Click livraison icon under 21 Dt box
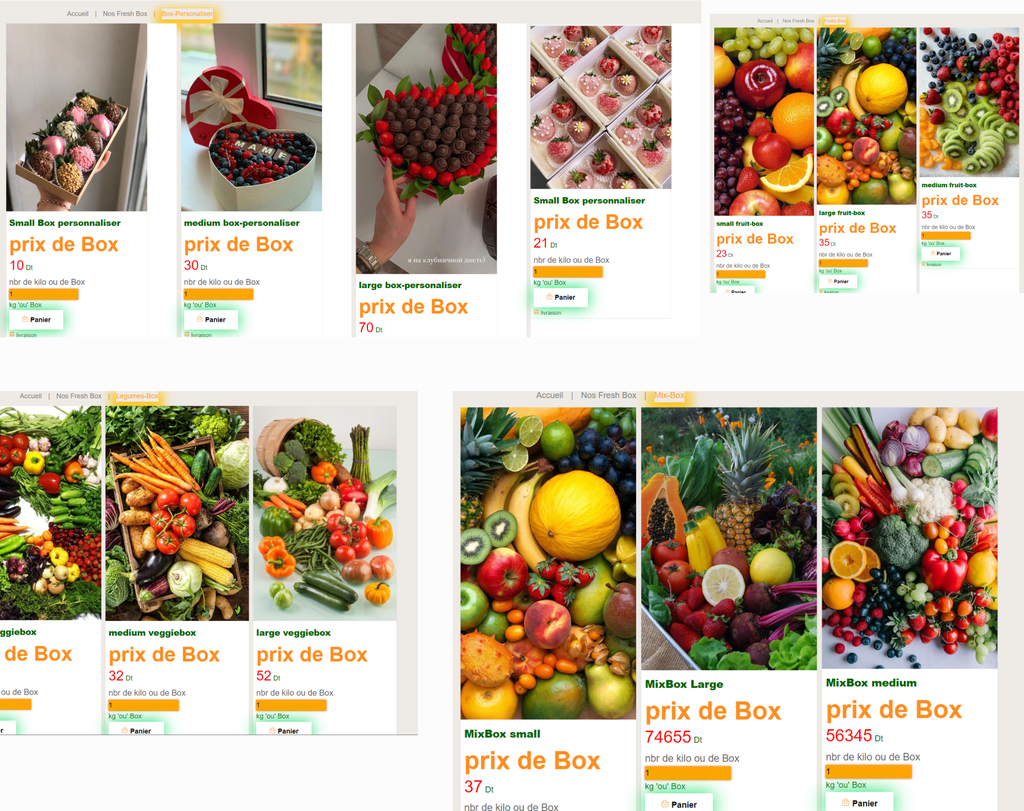This screenshot has width=1024, height=811. click(x=537, y=313)
